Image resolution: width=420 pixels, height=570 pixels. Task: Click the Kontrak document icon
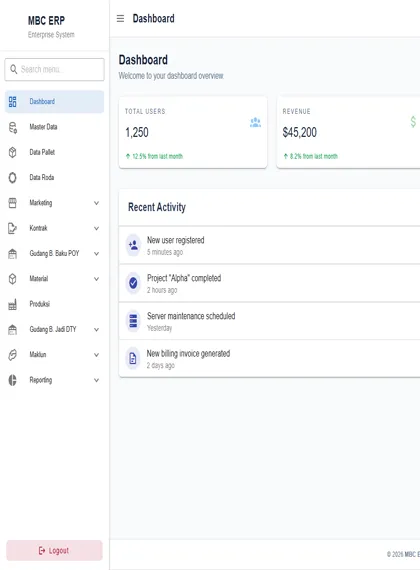tap(12, 228)
